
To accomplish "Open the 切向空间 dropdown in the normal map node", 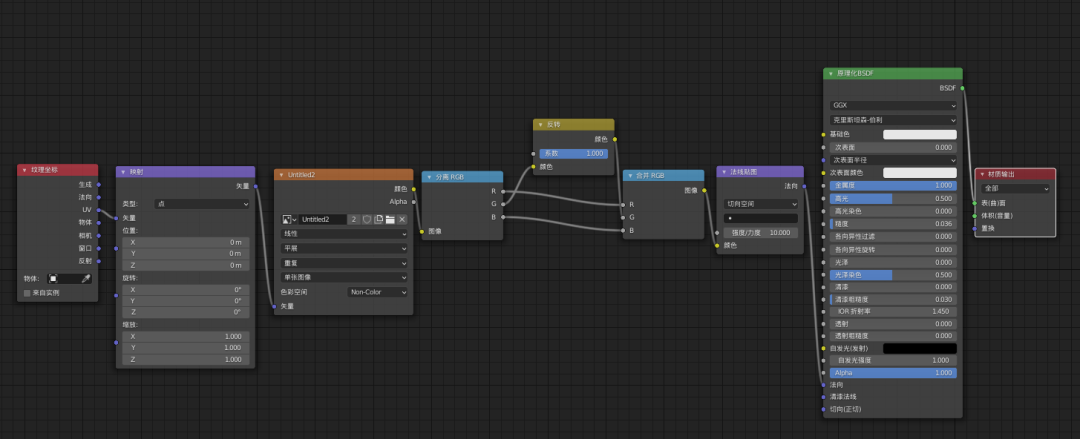I will (x=760, y=203).
